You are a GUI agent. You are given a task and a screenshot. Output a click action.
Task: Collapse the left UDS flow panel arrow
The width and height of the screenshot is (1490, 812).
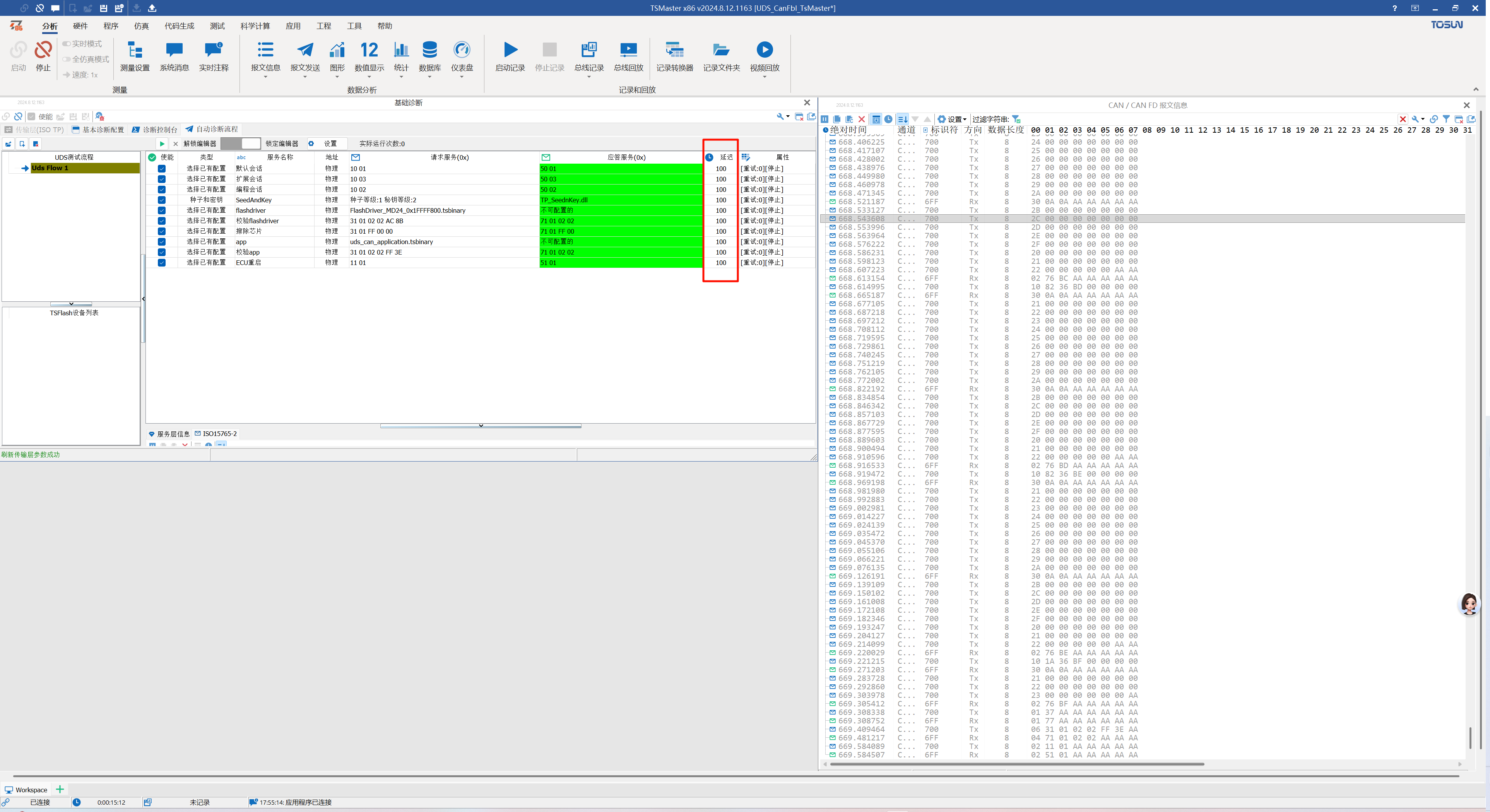pos(144,299)
